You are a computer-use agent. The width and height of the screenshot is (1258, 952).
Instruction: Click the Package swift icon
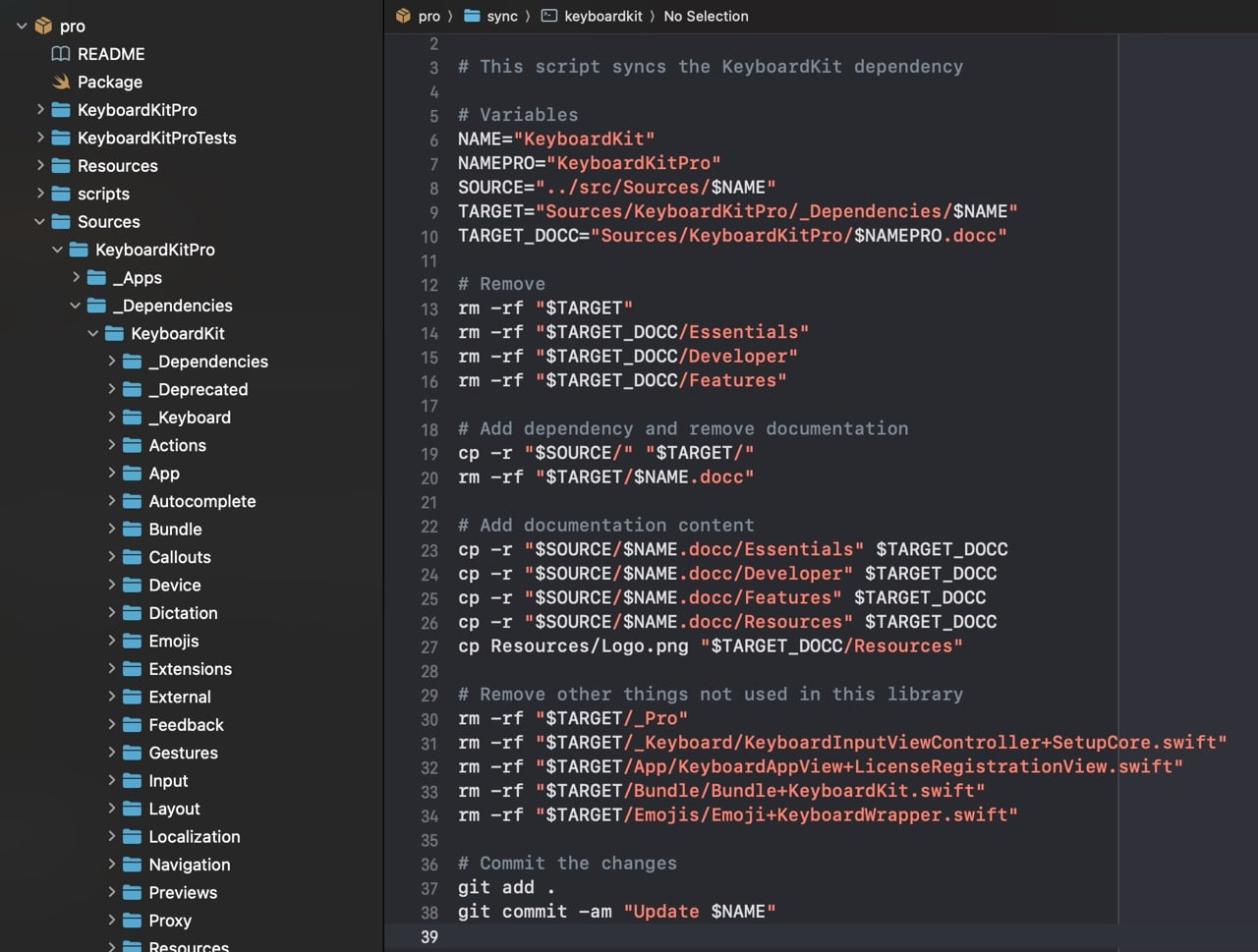coord(61,82)
